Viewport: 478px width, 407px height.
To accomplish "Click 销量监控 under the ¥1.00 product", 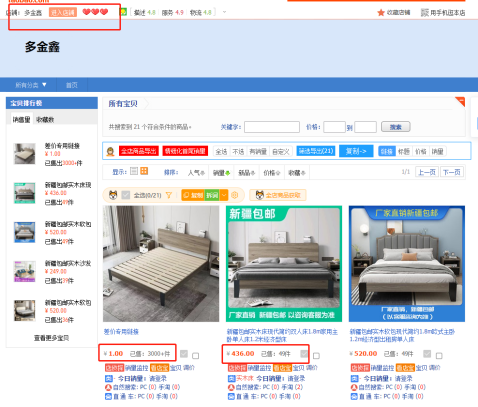I will (x=136, y=368).
